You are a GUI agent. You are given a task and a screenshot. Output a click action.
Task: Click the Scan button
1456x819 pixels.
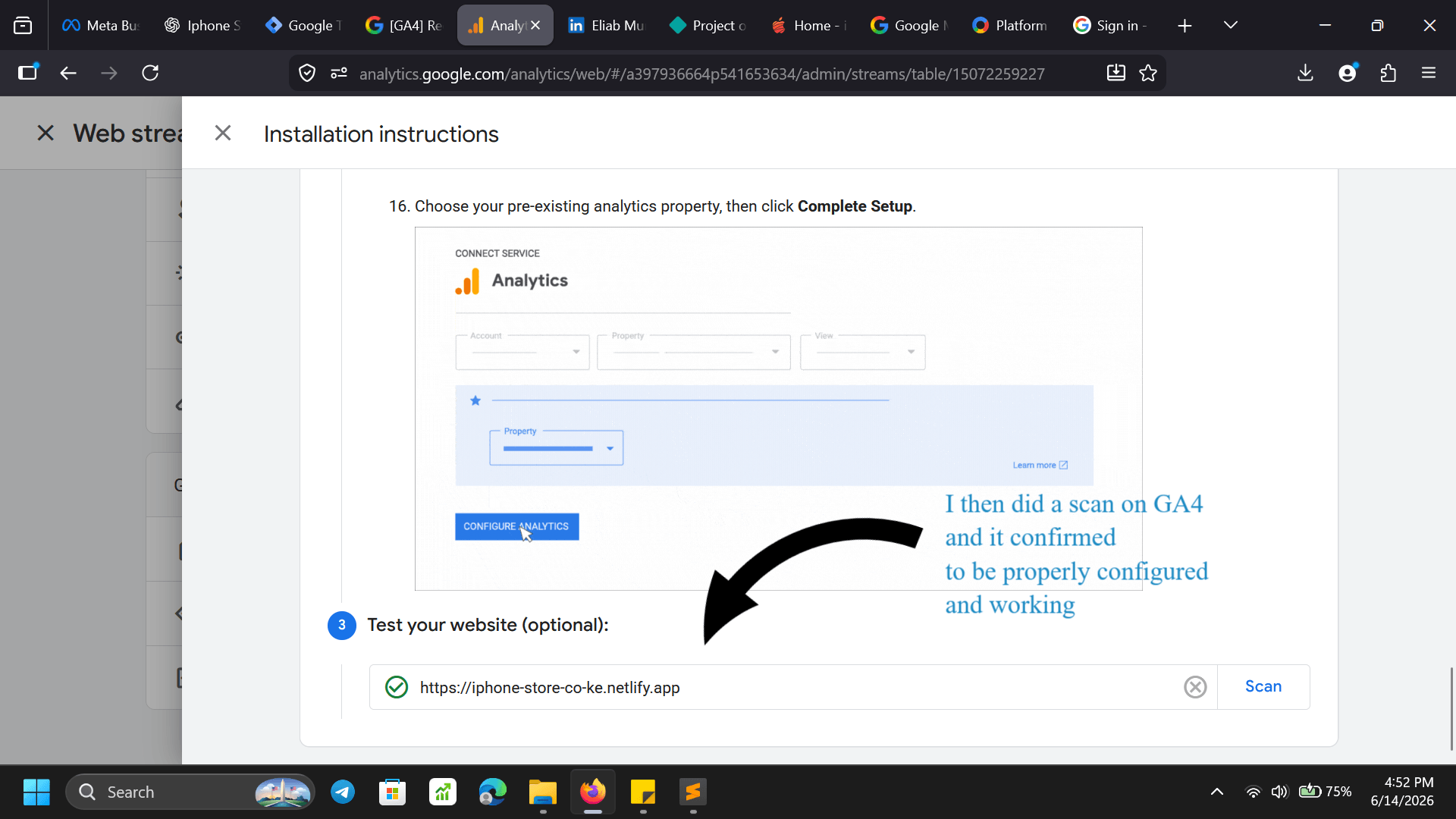[x=1263, y=687]
